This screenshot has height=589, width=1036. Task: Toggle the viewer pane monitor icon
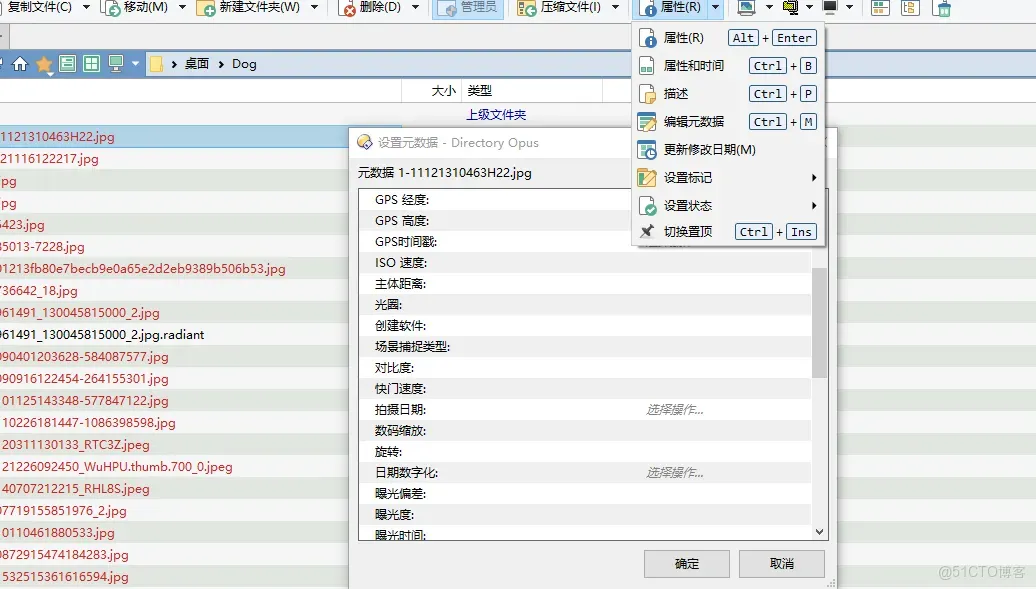(115, 63)
